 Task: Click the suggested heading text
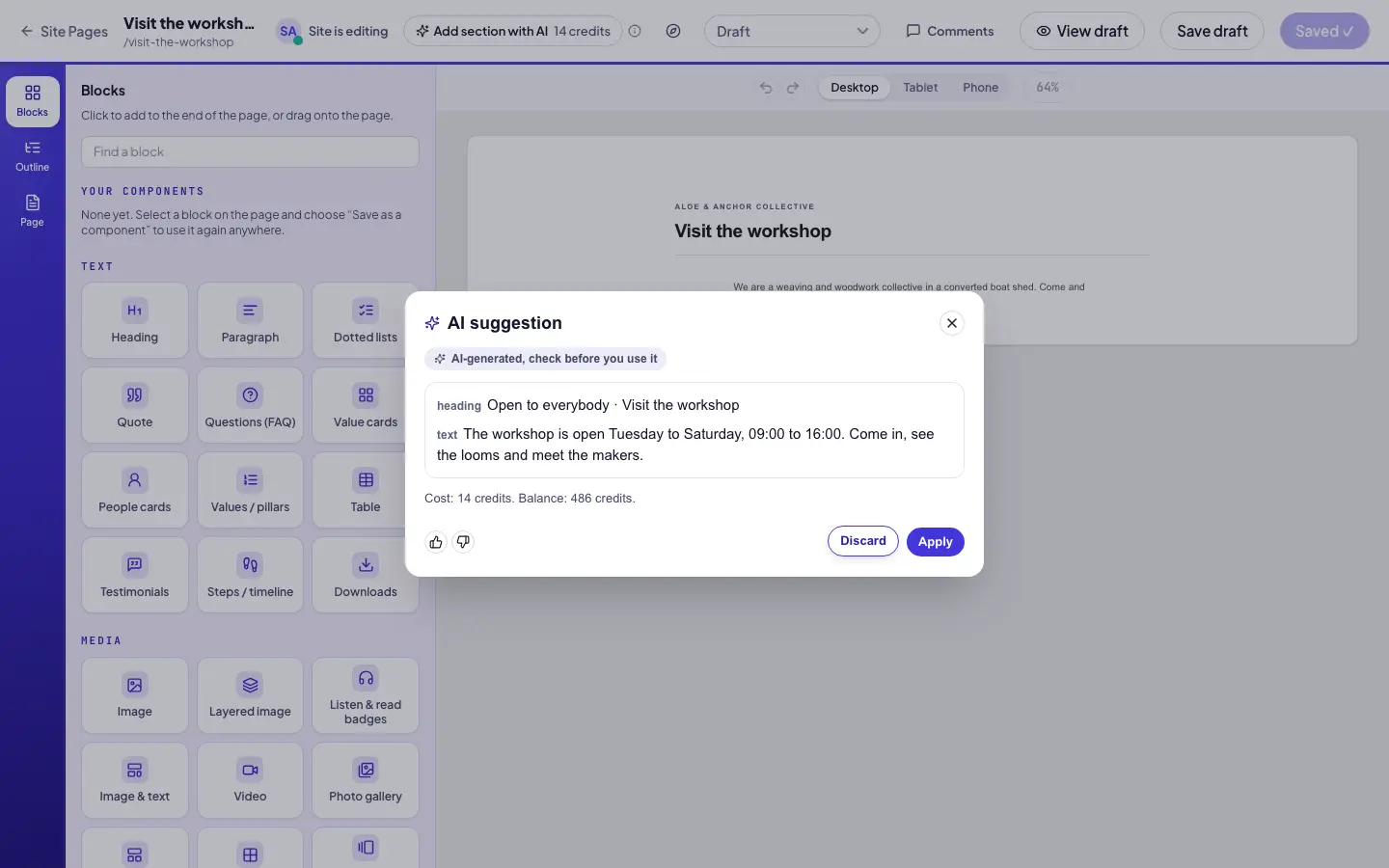(613, 405)
